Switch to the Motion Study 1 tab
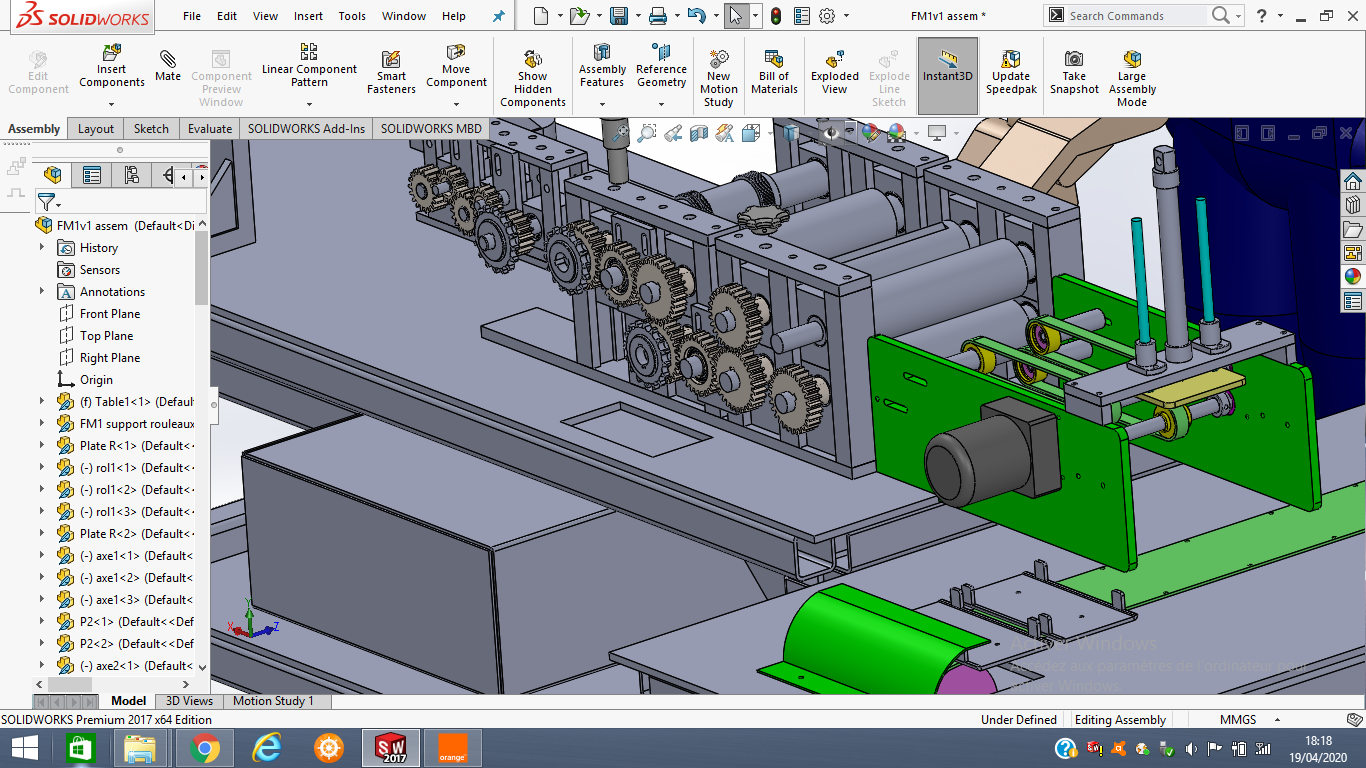The width and height of the screenshot is (1366, 768). pos(273,701)
